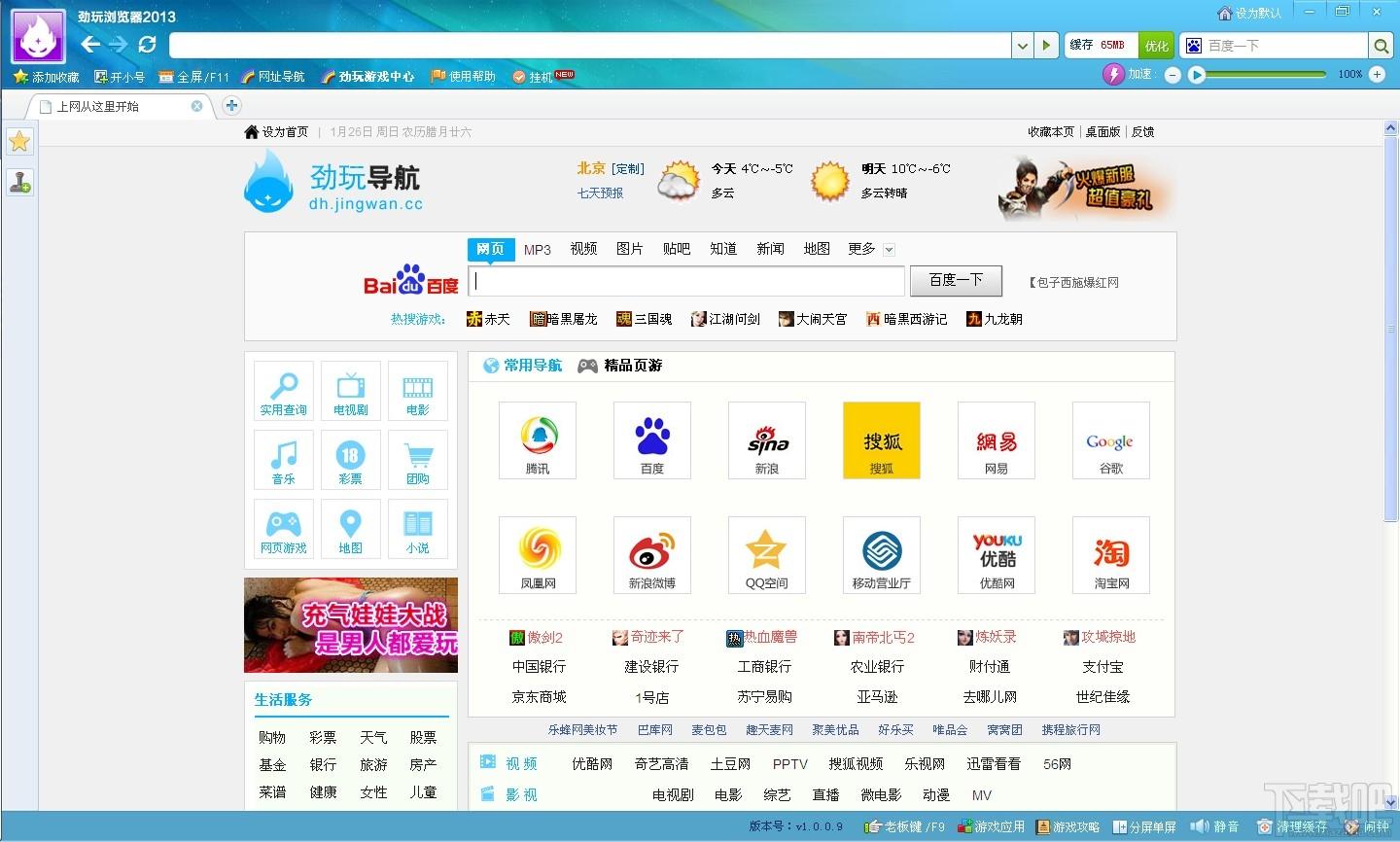
Task: Click the page vertical scrollbar
Action: point(1390,331)
